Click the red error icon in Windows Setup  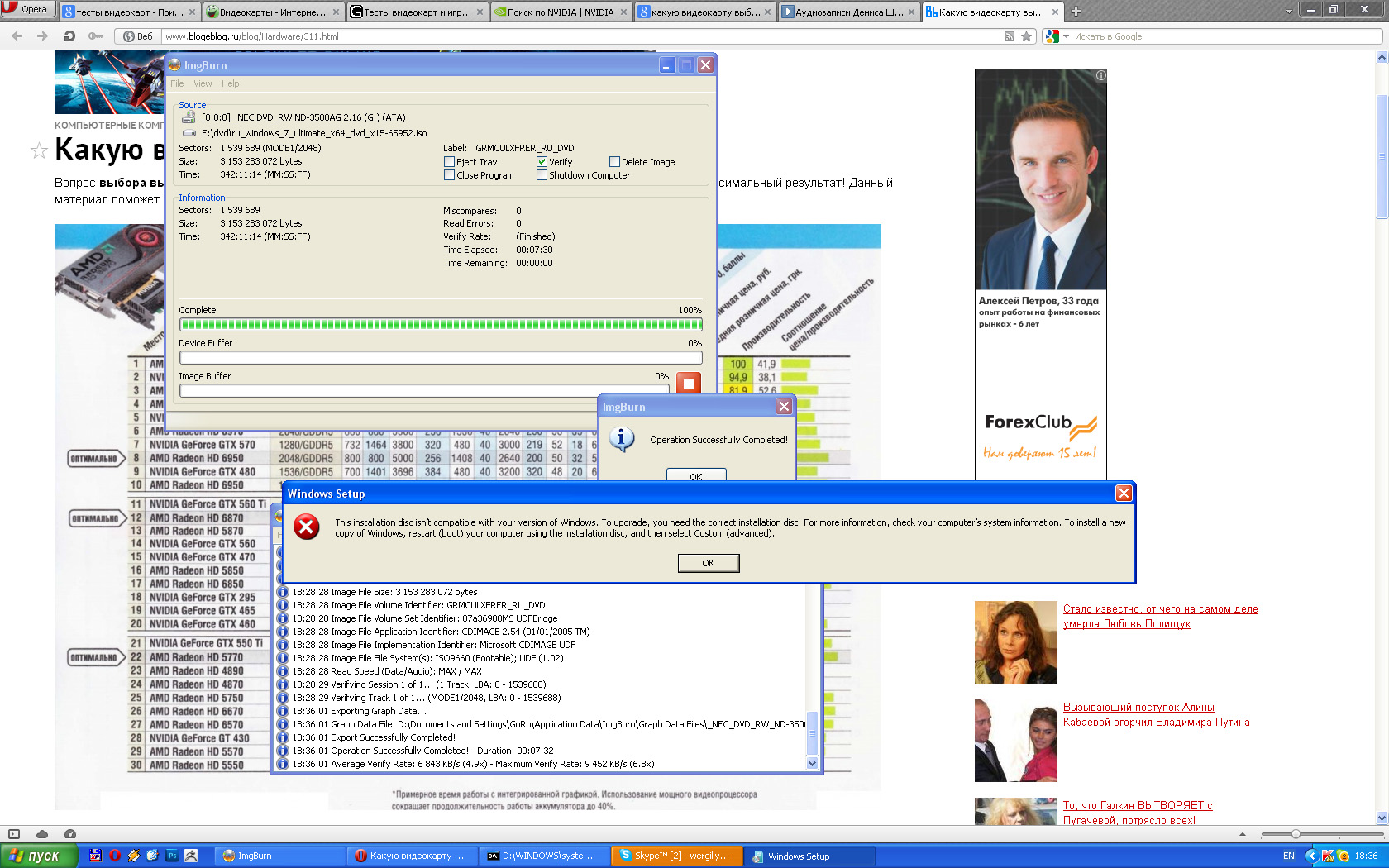pos(307,527)
